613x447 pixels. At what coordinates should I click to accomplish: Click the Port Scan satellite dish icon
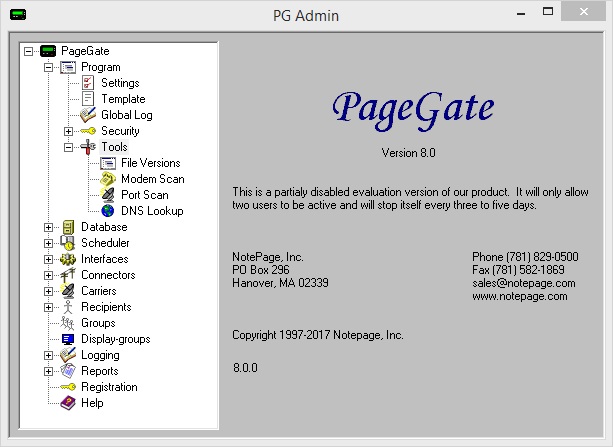(108, 195)
